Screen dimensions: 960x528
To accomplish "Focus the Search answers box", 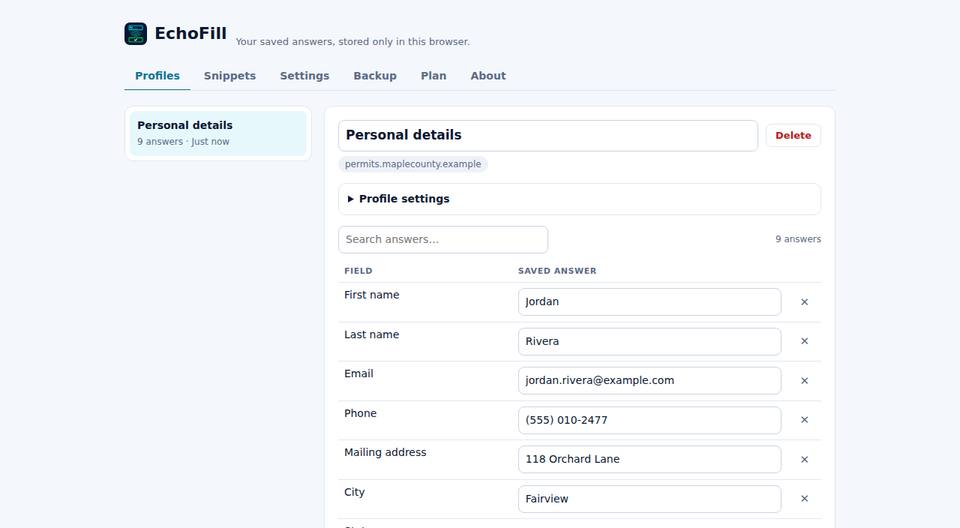I will click(443, 239).
